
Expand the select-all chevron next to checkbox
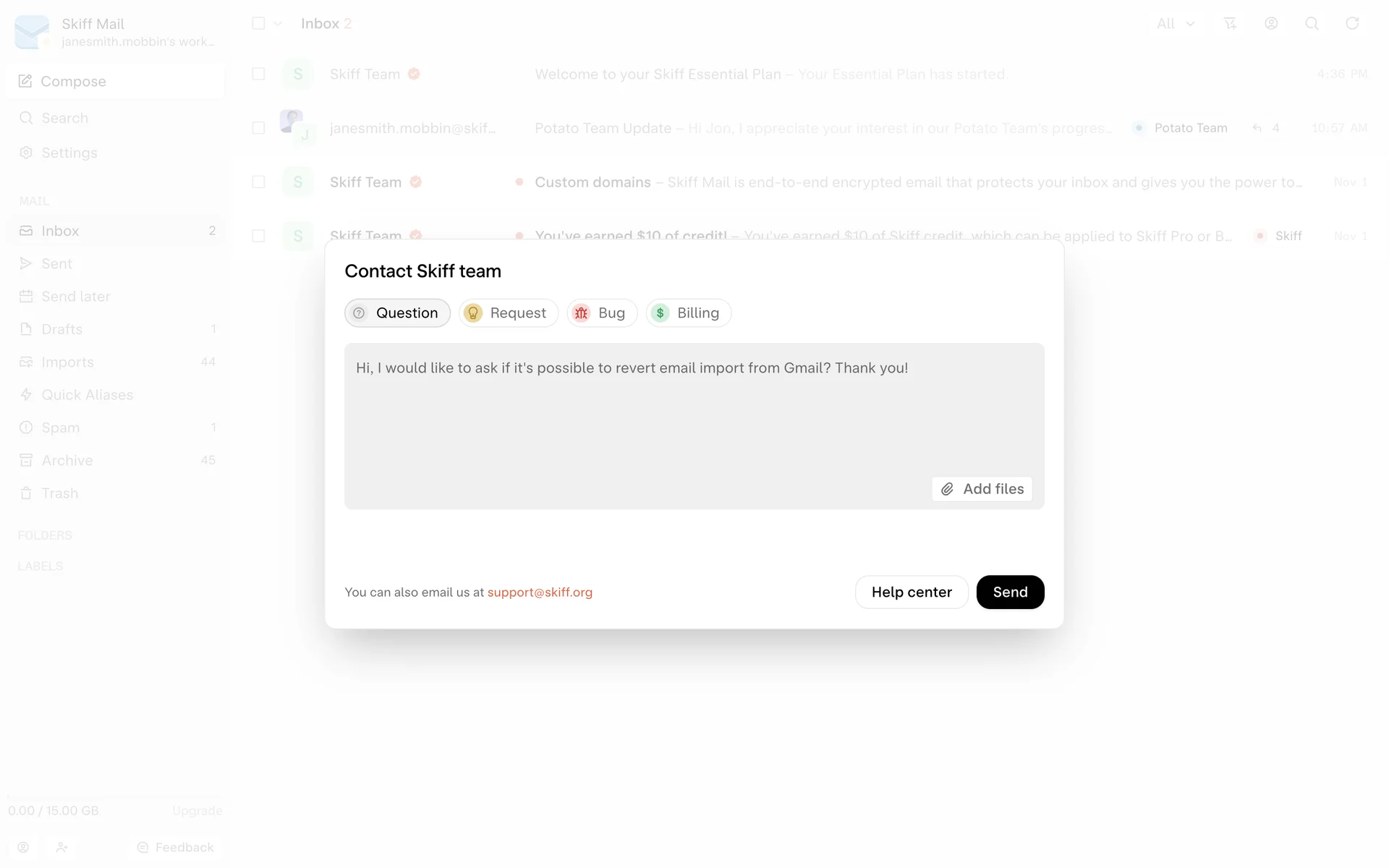point(278,24)
